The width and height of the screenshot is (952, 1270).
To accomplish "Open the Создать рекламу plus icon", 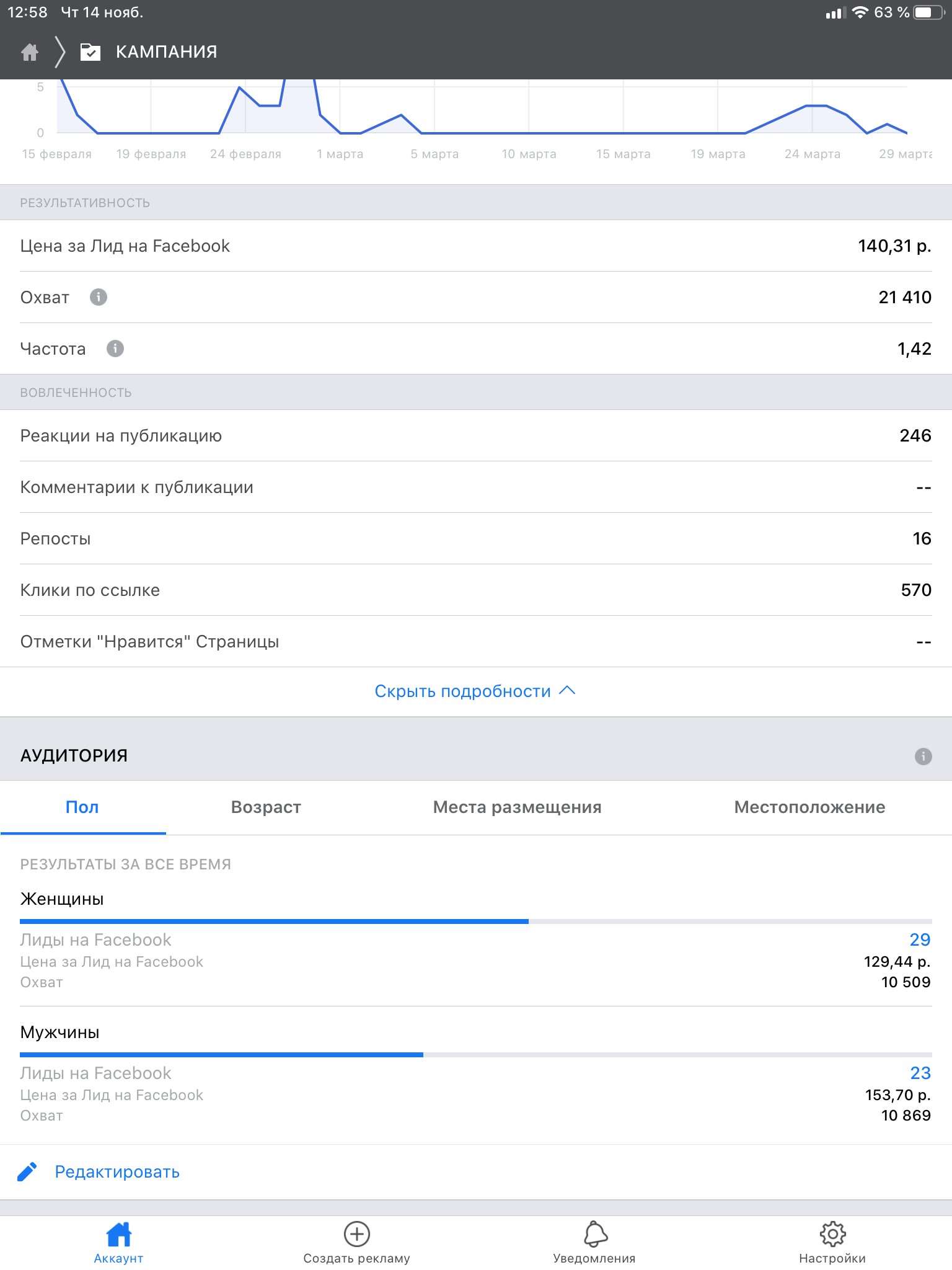I will coord(357,1234).
